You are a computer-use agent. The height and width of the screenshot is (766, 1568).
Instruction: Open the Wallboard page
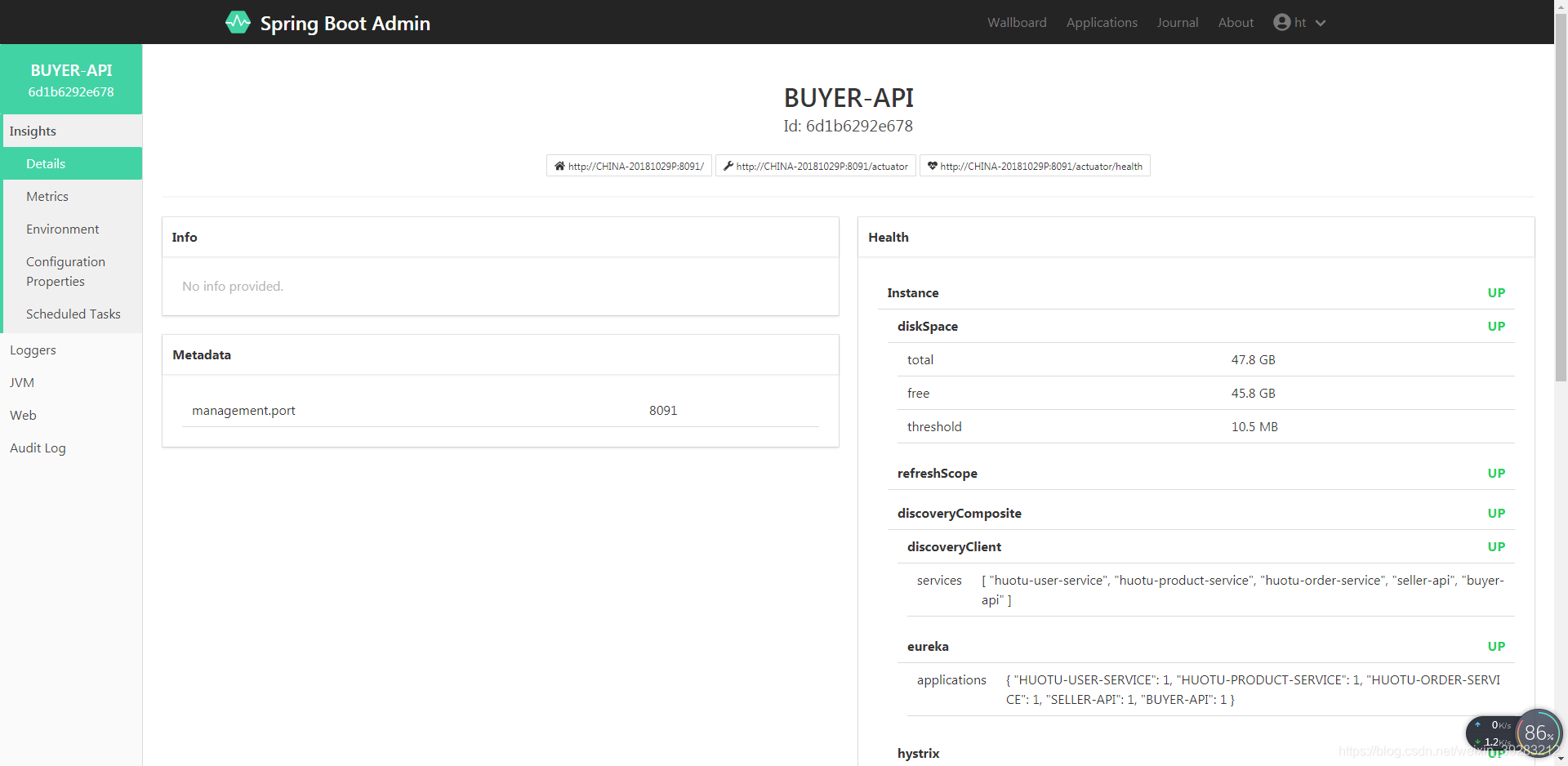pos(1017,22)
